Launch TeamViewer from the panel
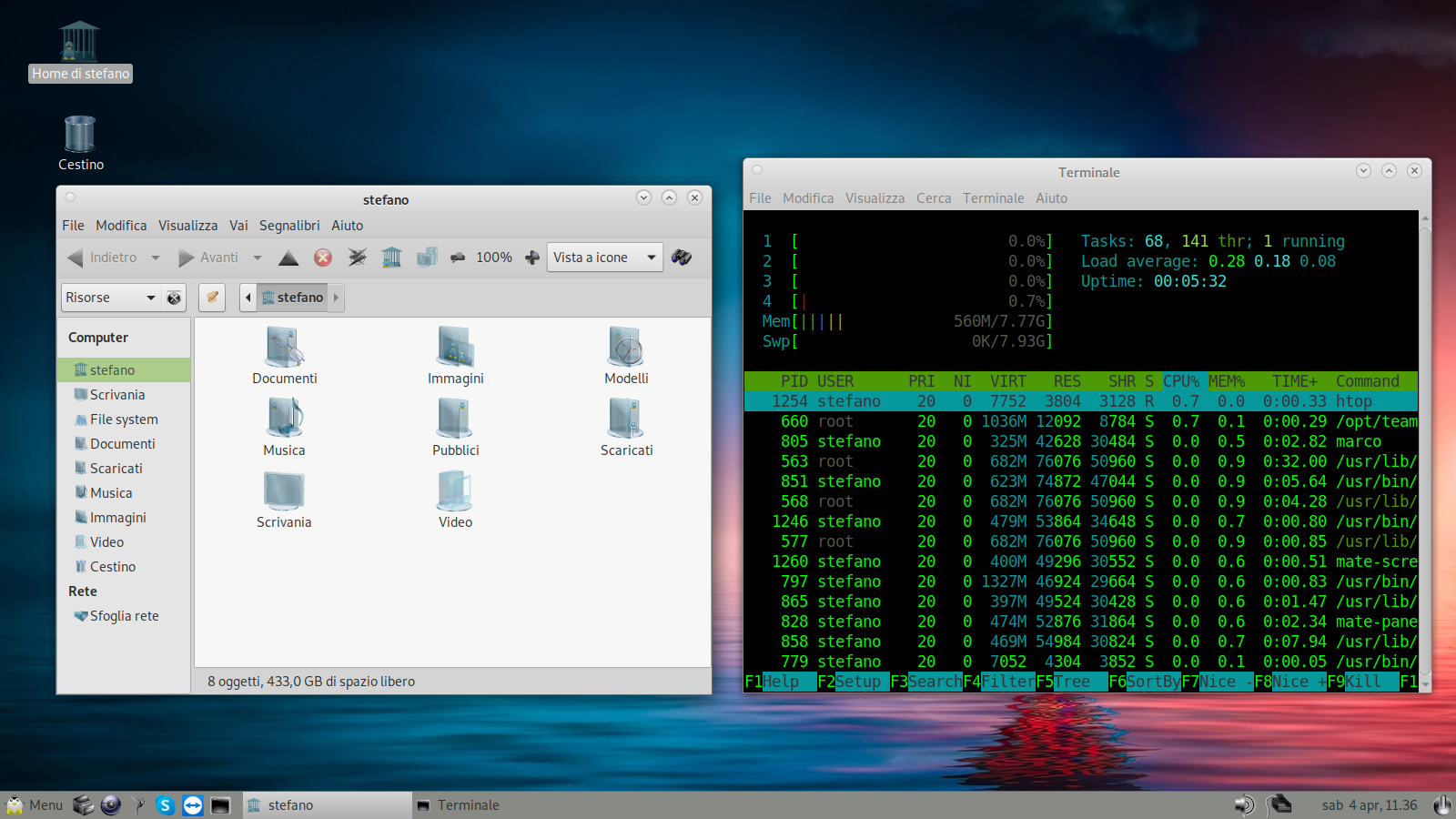Viewport: 1456px width, 819px height. (193, 805)
